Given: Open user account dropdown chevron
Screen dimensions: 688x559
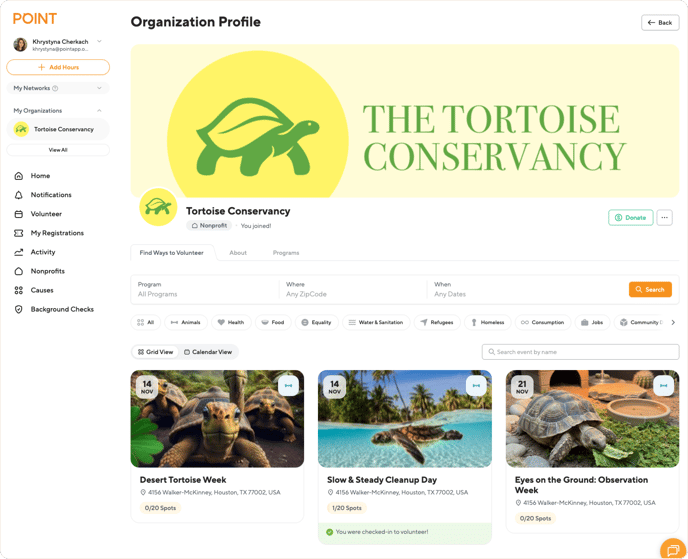Looking at the screenshot, I should pyautogui.click(x=99, y=42).
